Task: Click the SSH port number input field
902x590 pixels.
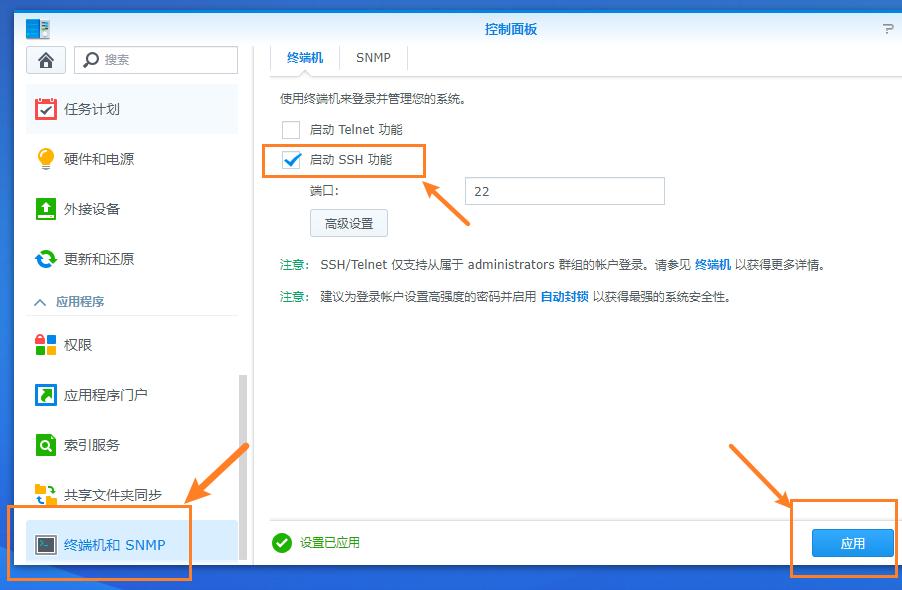Action: tap(564, 190)
